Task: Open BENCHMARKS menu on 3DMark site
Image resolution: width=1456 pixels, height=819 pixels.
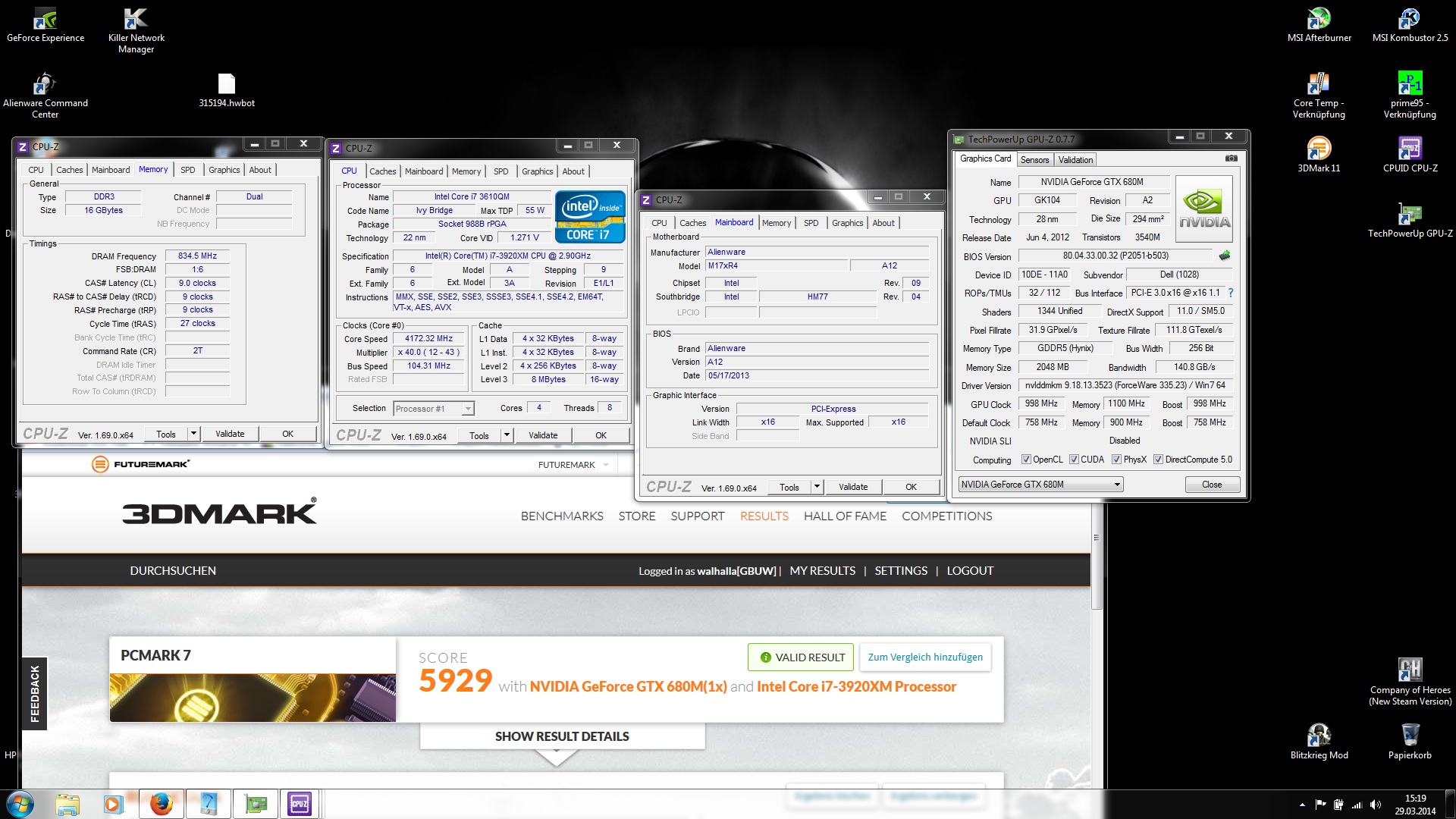Action: [562, 516]
